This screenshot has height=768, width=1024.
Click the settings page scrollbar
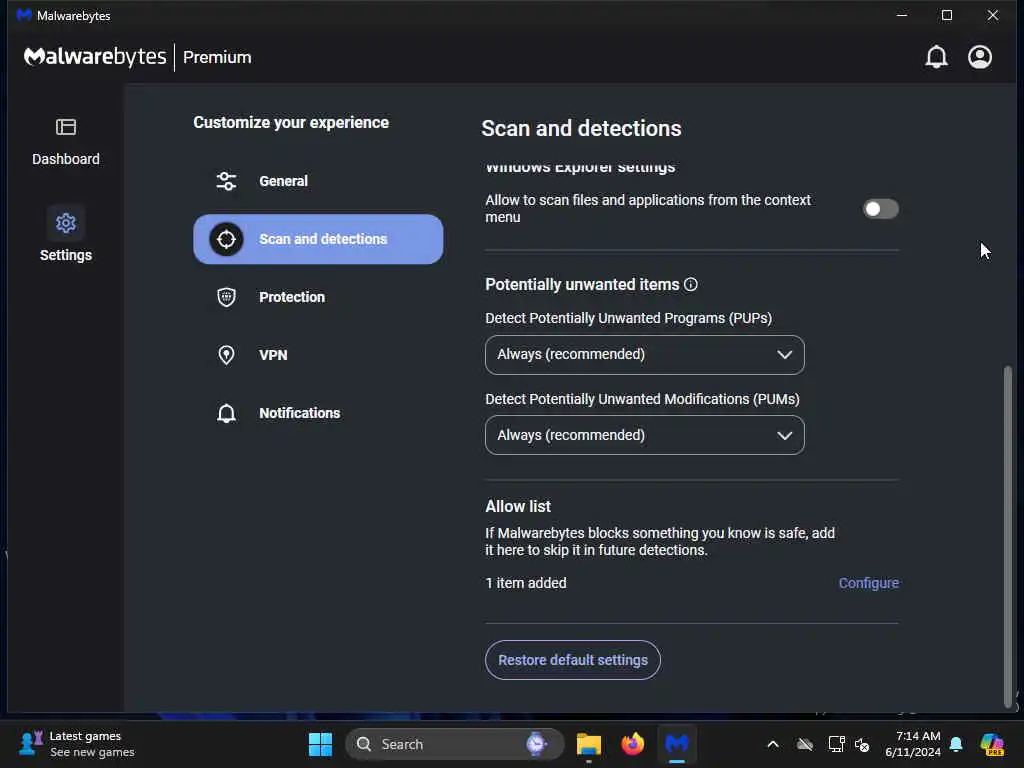coord(1008,536)
